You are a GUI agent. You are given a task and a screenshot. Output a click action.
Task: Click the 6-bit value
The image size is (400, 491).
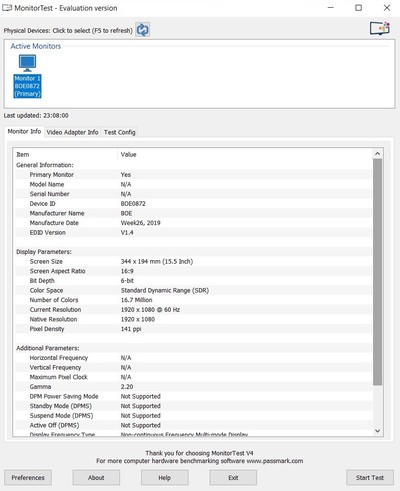(127, 281)
